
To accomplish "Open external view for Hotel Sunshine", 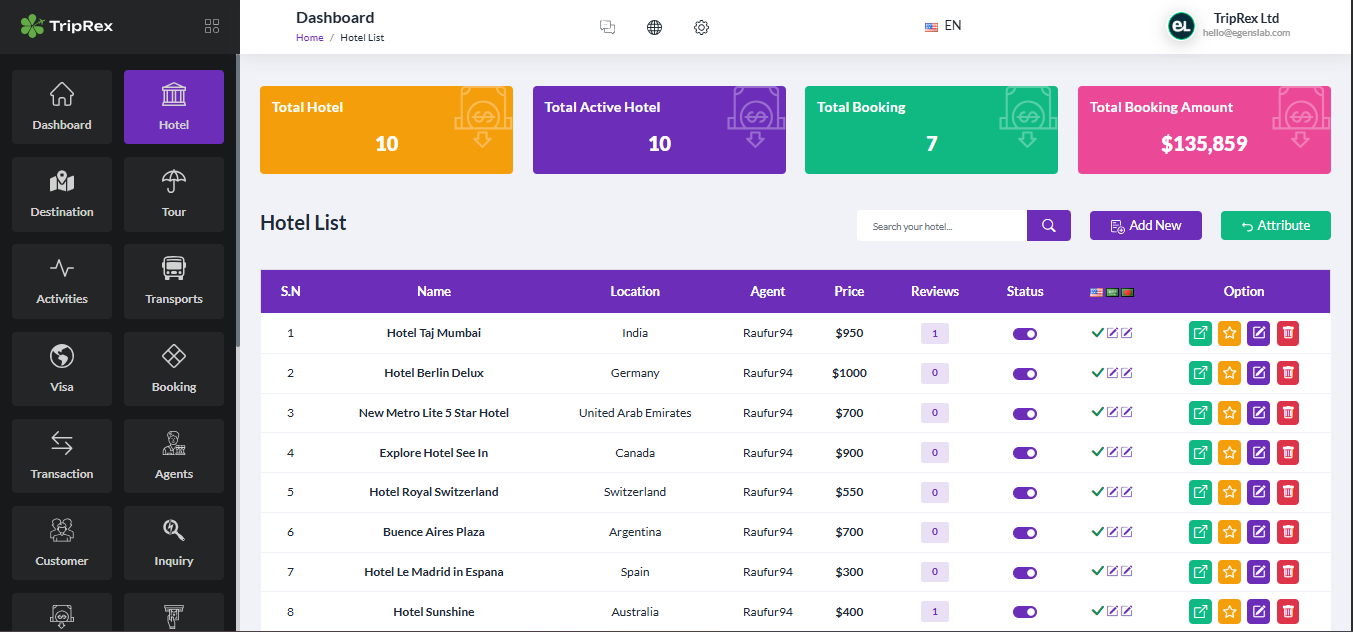I will click(x=1200, y=612).
